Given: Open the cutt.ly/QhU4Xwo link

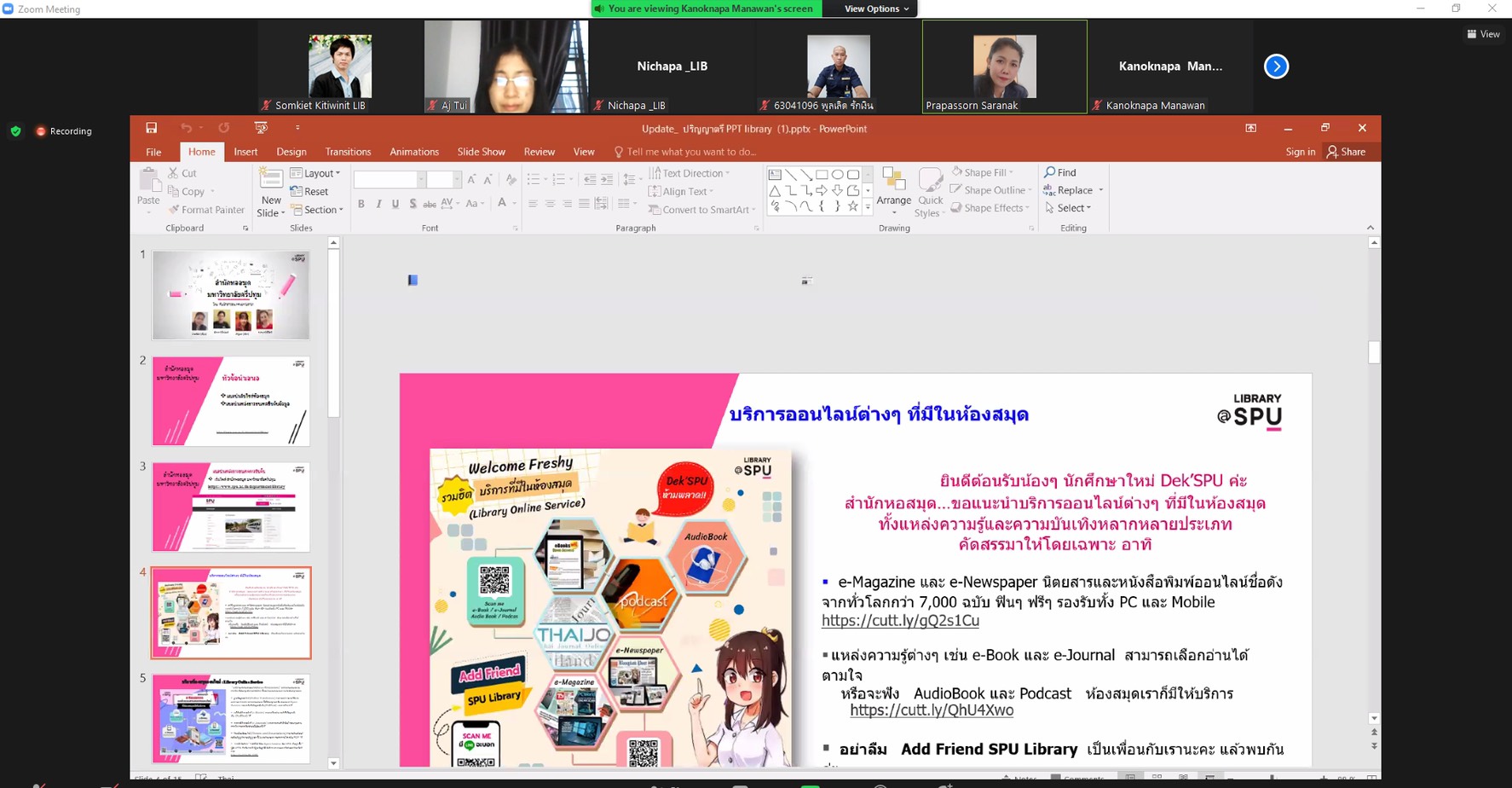Looking at the screenshot, I should point(932,710).
